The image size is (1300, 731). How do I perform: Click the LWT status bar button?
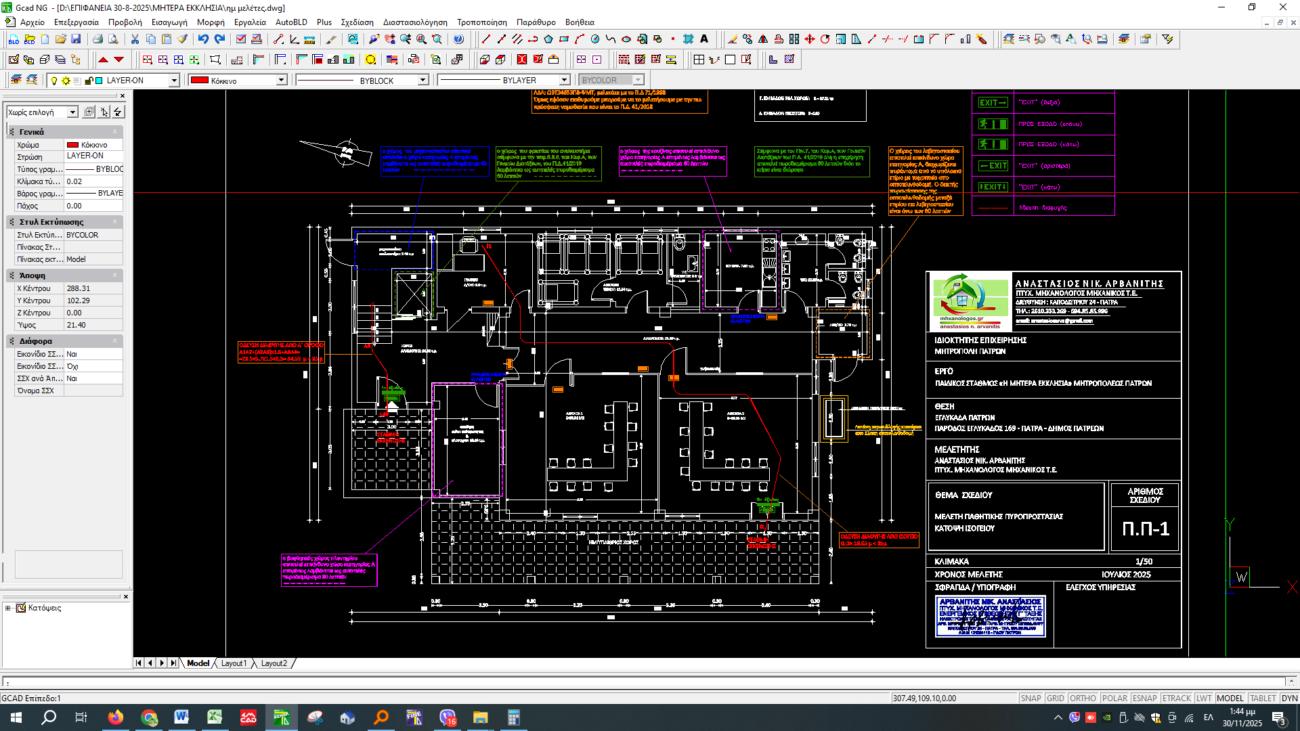click(1203, 699)
